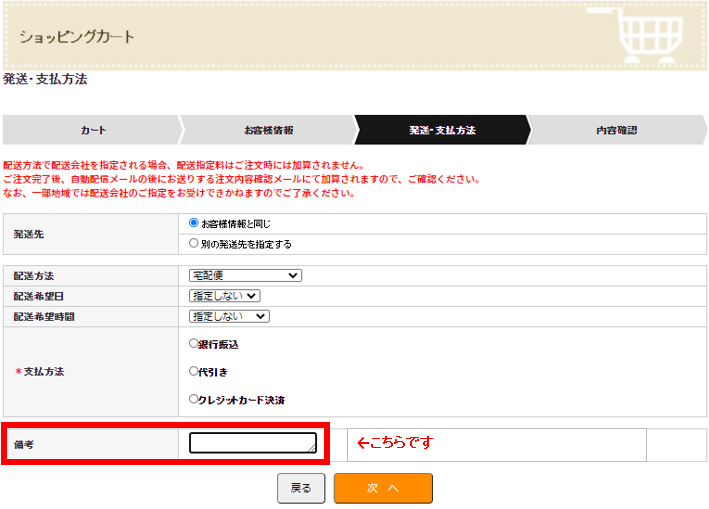Expand the 配送希望日 dropdown
This screenshot has width=709, height=509.
coord(224,296)
